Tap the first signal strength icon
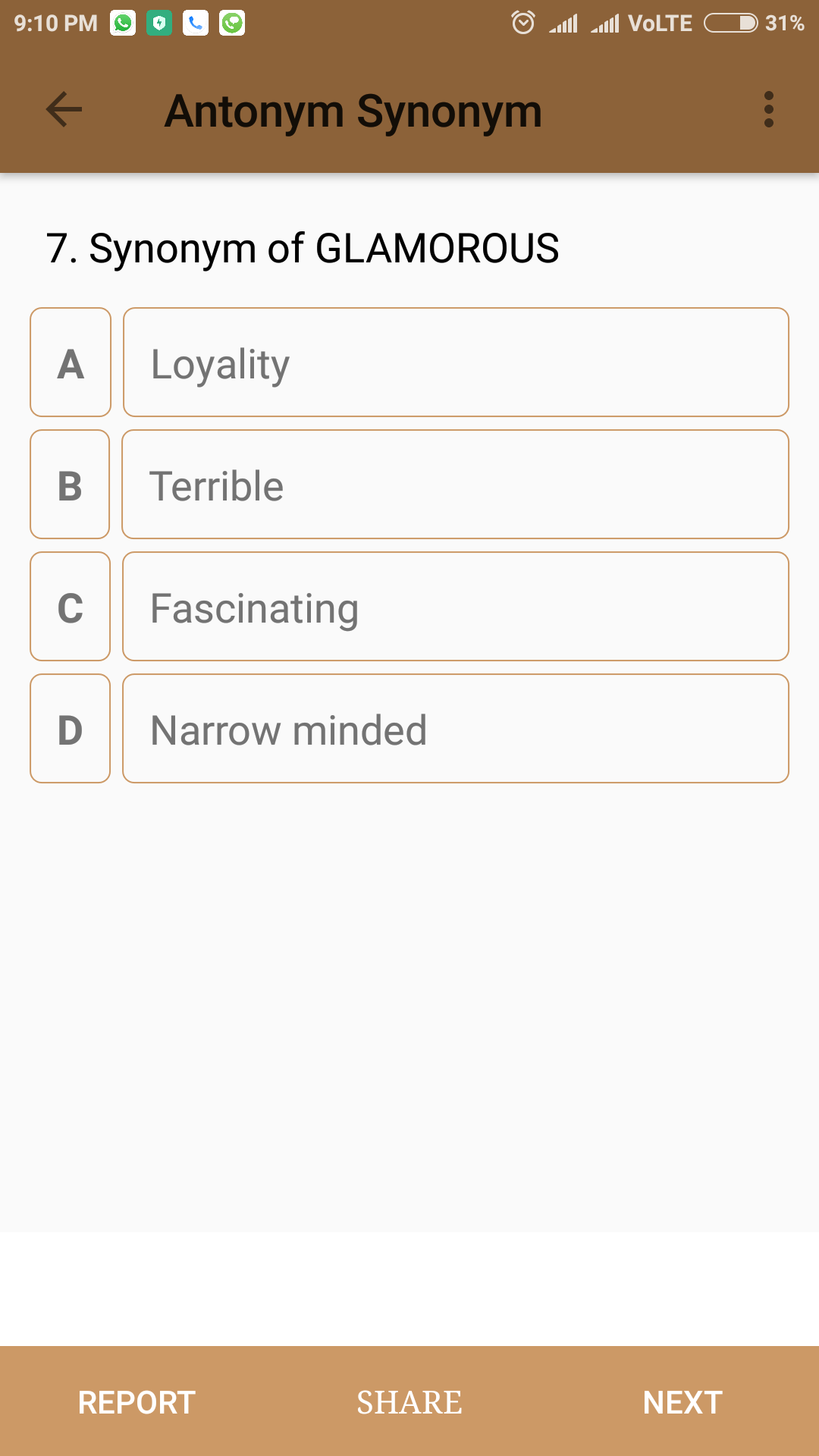The height and width of the screenshot is (1456, 819). pyautogui.click(x=563, y=24)
